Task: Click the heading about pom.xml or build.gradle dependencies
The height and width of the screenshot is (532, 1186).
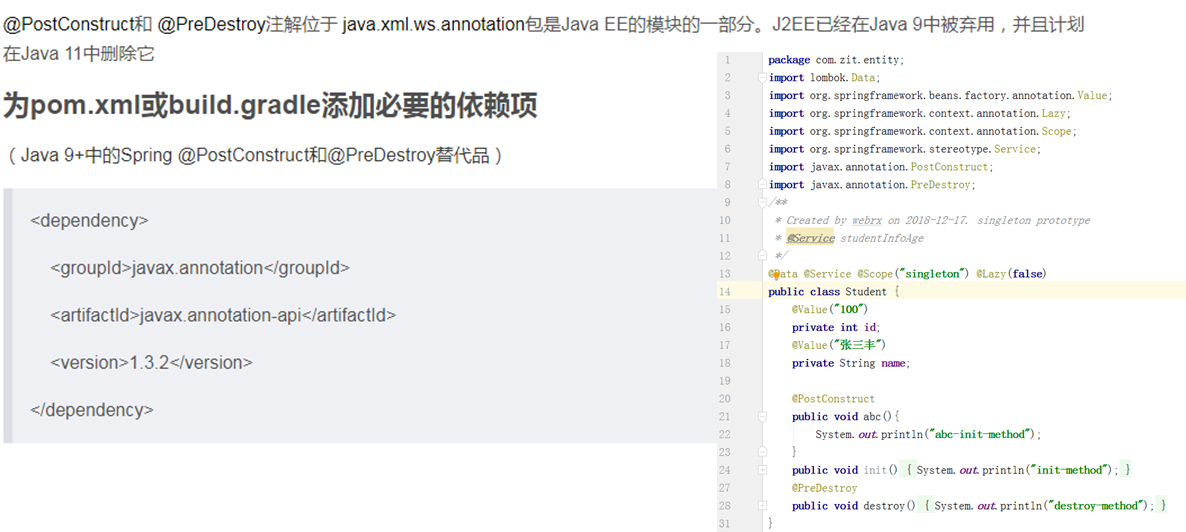Action: tap(270, 107)
